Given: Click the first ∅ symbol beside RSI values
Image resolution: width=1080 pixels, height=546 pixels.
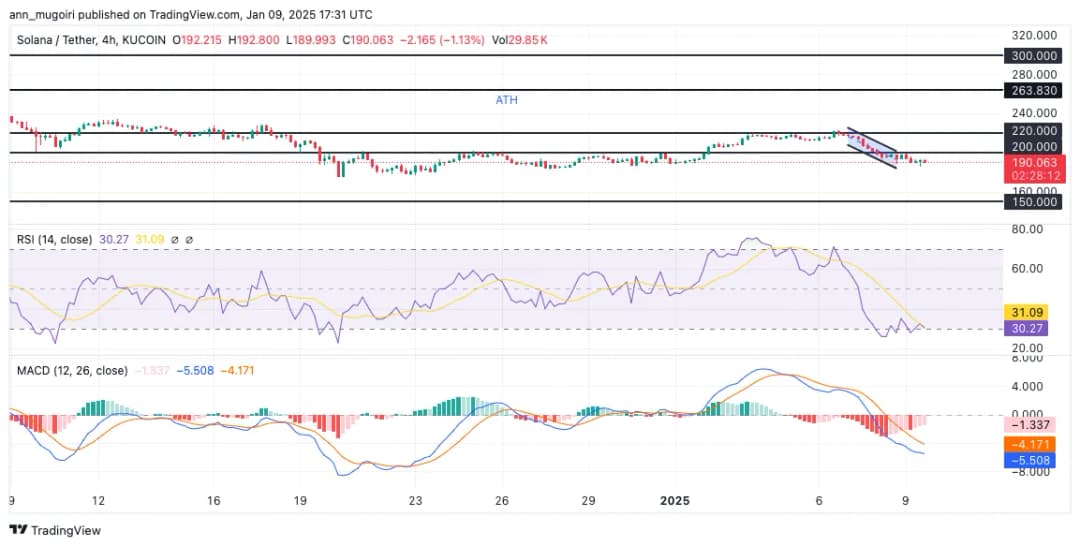Looking at the screenshot, I should point(175,240).
